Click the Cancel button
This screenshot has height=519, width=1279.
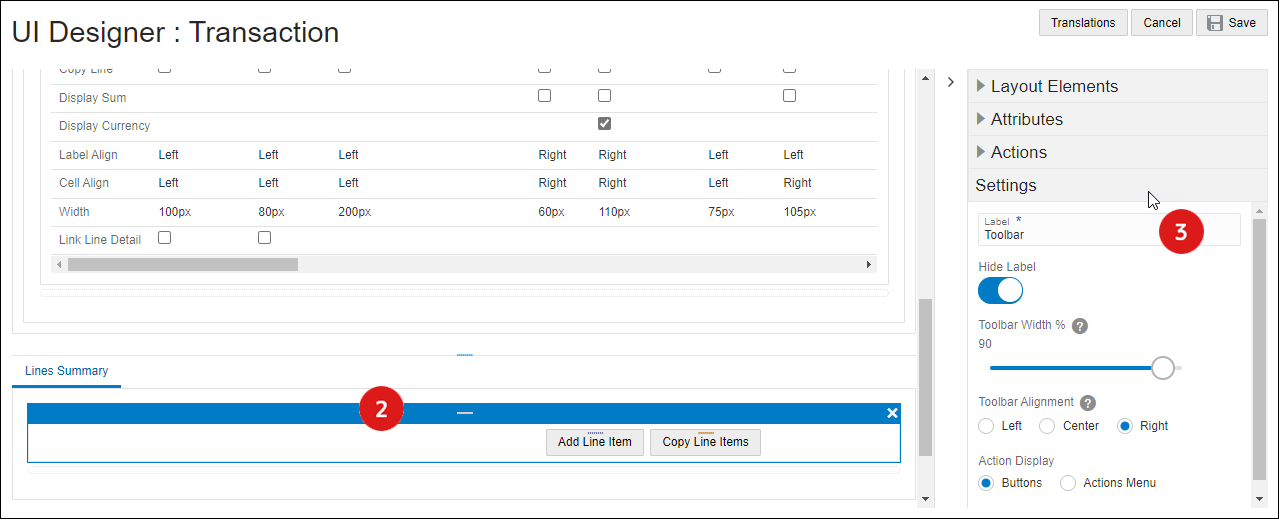tap(1161, 23)
